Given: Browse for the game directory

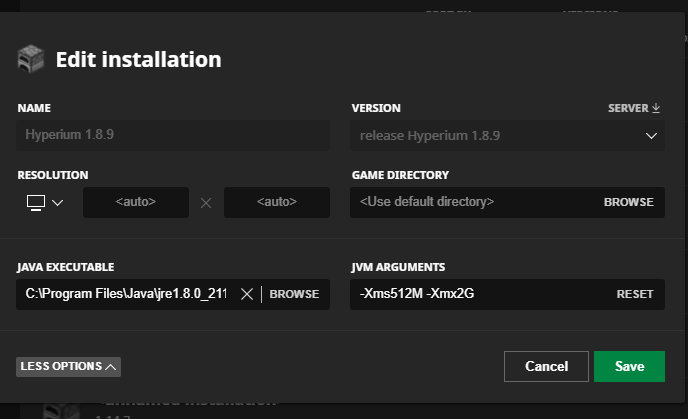Looking at the screenshot, I should [x=628, y=202].
